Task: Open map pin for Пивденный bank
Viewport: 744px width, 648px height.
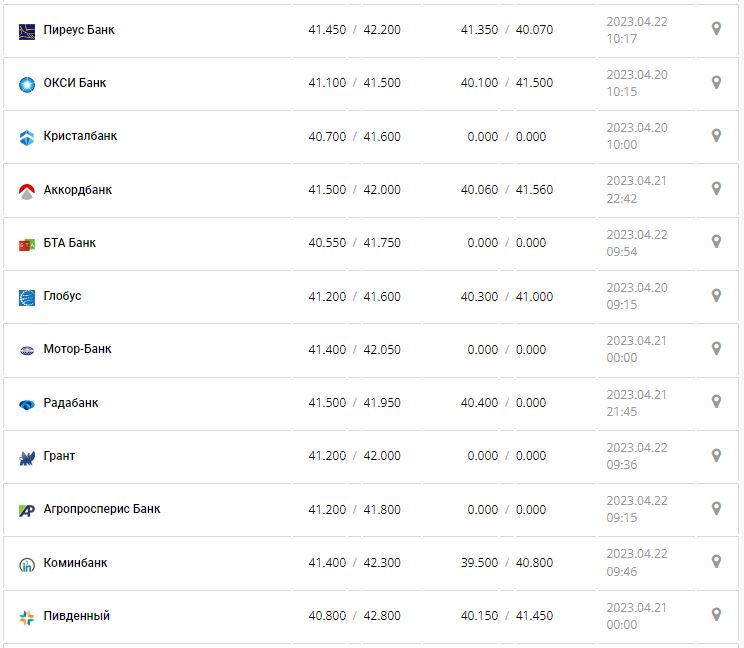Action: (x=716, y=615)
